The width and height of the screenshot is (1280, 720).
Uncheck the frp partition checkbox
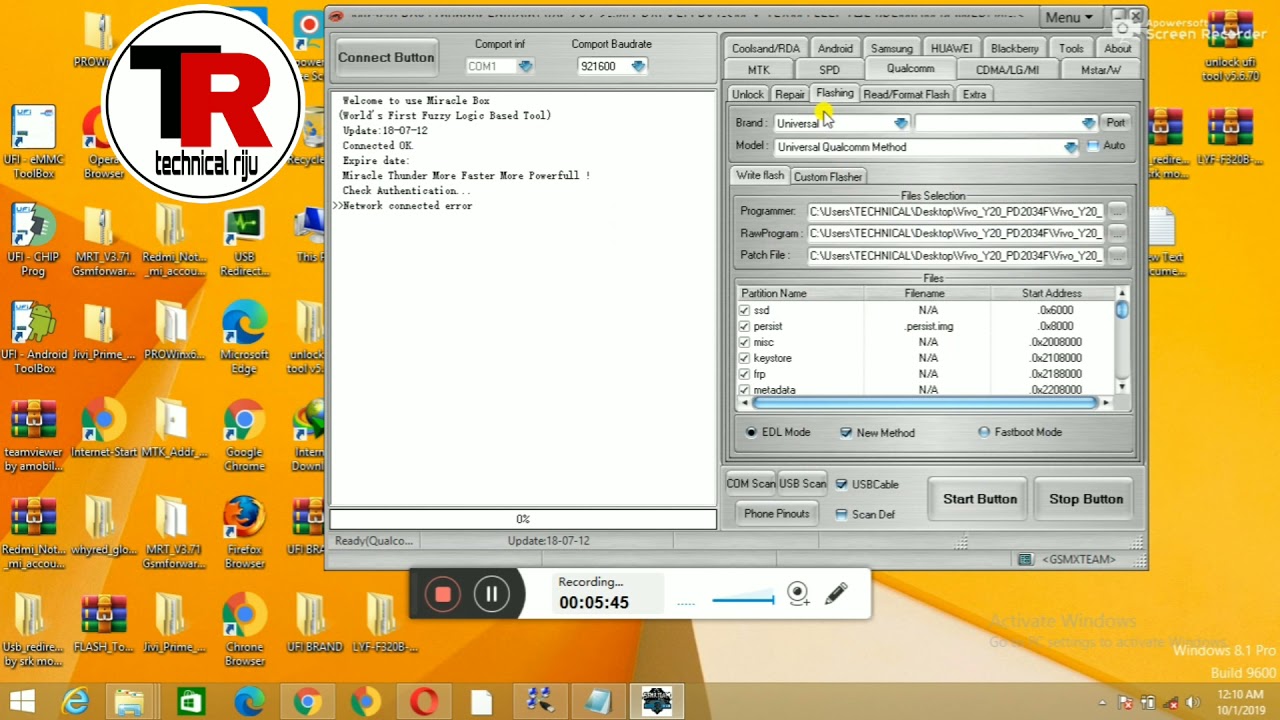click(744, 374)
